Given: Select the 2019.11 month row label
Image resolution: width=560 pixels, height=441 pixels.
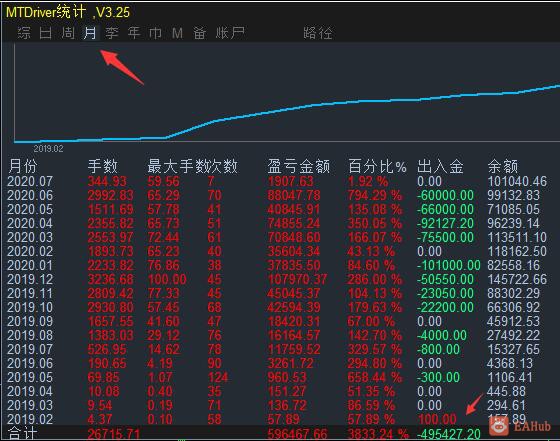Looking at the screenshot, I should [x=30, y=294].
